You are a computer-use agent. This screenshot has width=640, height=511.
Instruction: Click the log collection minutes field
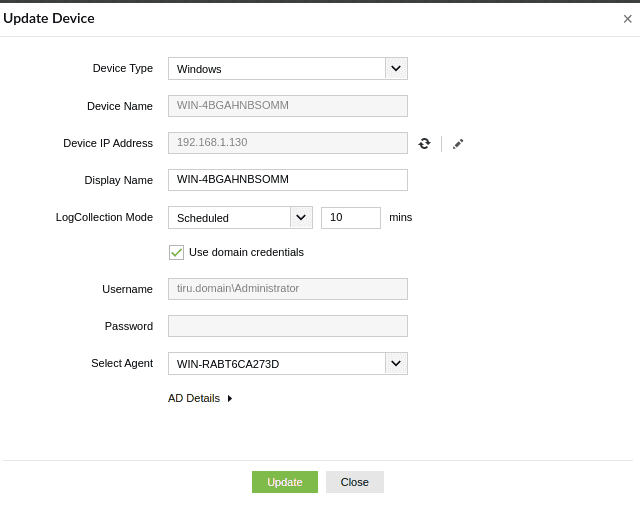pyautogui.click(x=350, y=217)
